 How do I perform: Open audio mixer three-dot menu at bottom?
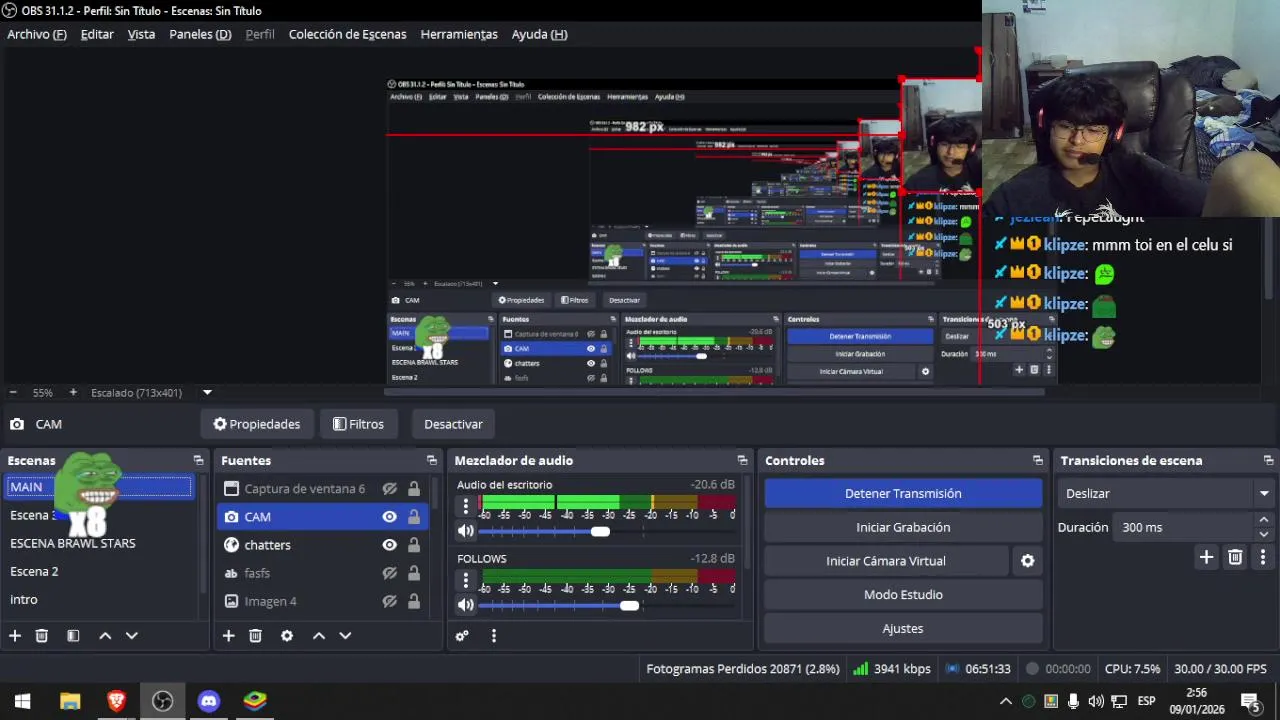click(493, 636)
